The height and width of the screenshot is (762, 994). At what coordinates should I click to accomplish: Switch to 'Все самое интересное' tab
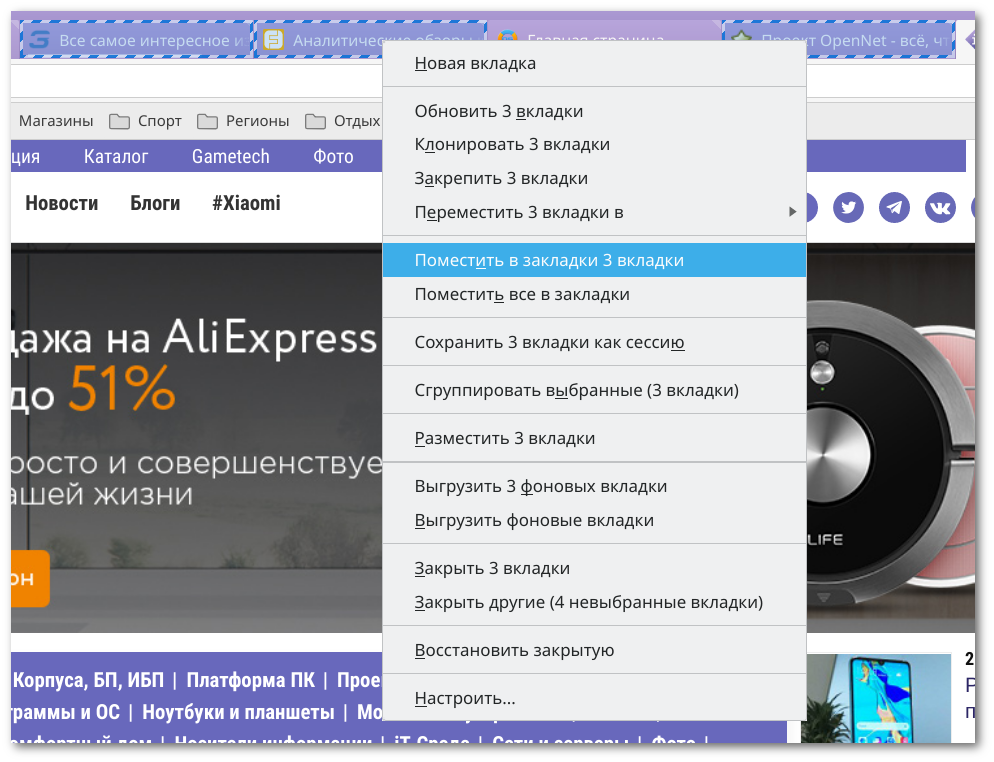pyautogui.click(x=136, y=40)
